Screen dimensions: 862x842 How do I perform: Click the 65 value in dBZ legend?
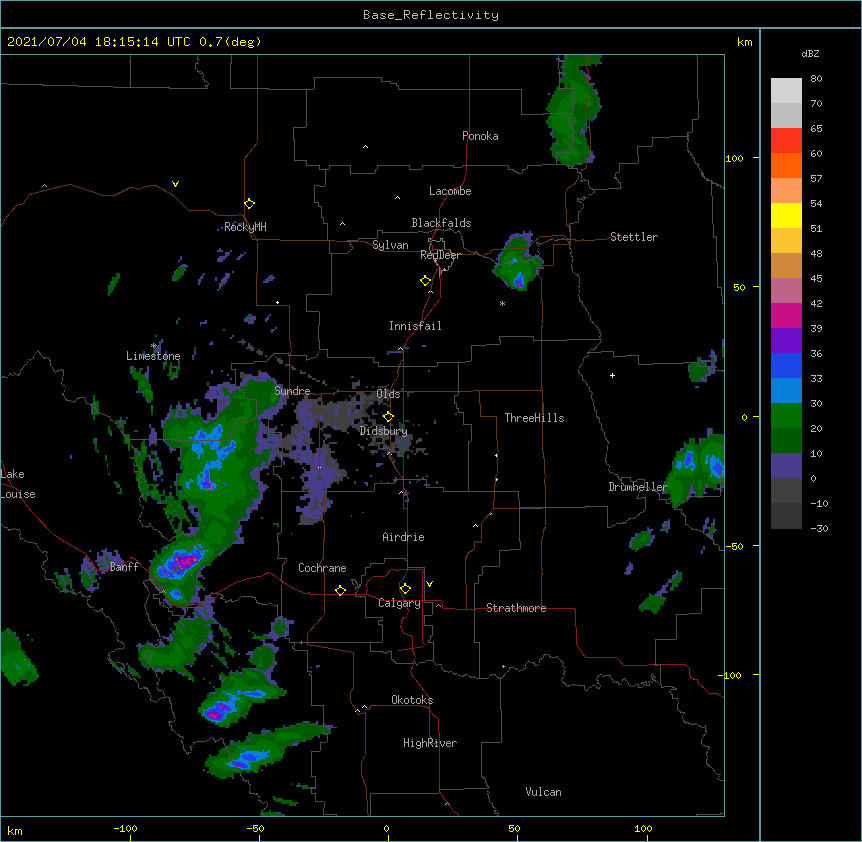pos(816,128)
